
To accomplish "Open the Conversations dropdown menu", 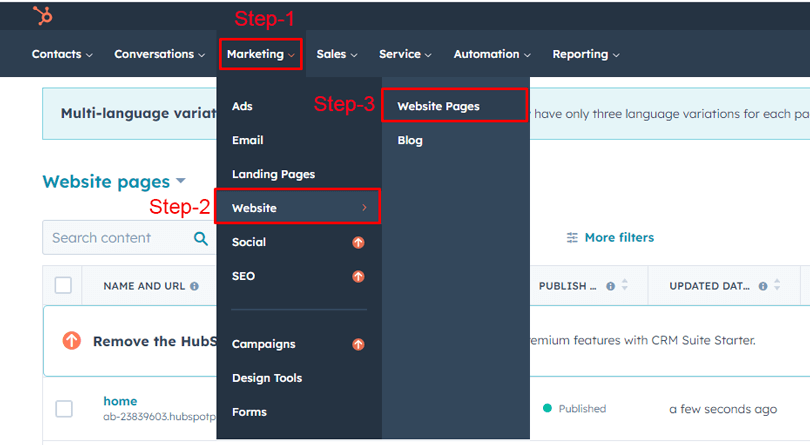I will tap(160, 54).
